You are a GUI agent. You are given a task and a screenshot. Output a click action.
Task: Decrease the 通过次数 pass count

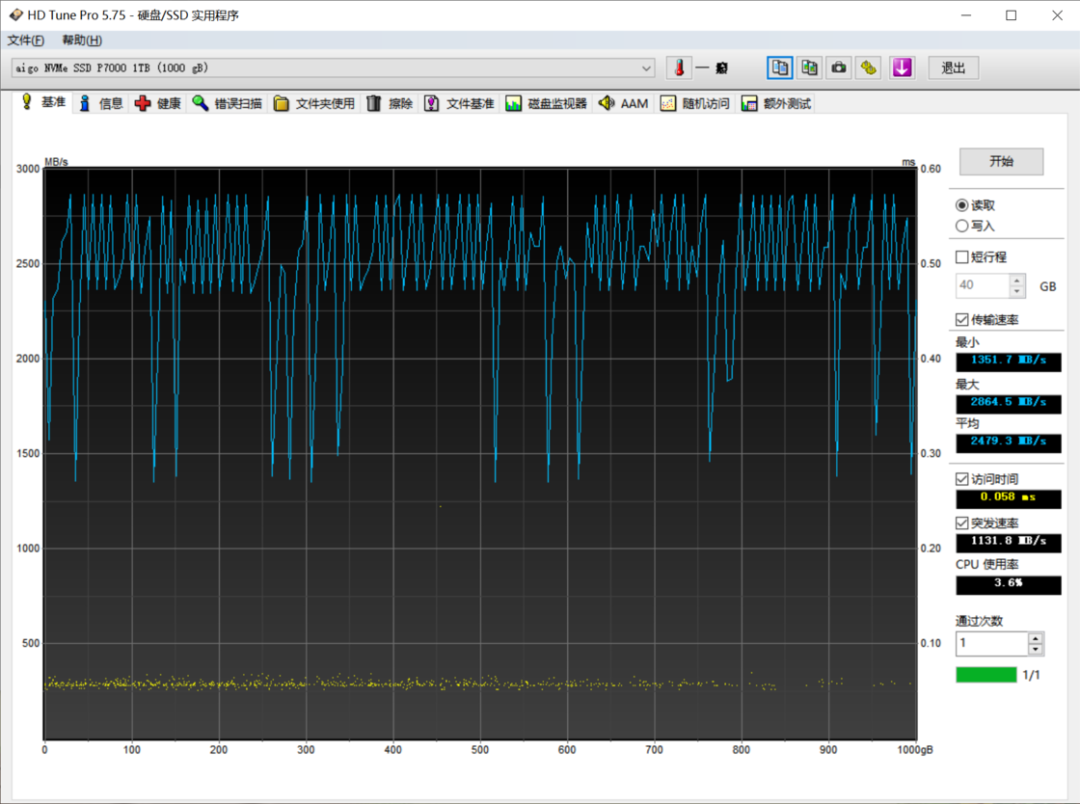click(1035, 649)
